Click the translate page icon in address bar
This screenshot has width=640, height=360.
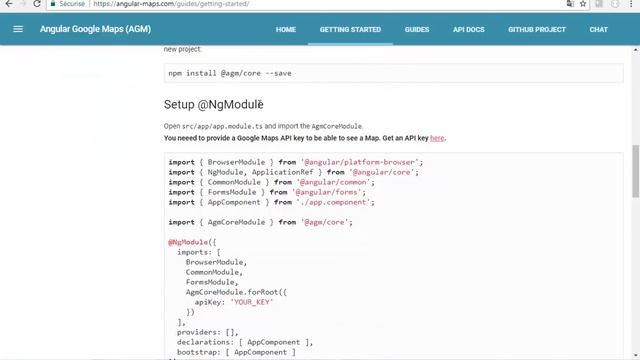pyautogui.click(x=570, y=4)
